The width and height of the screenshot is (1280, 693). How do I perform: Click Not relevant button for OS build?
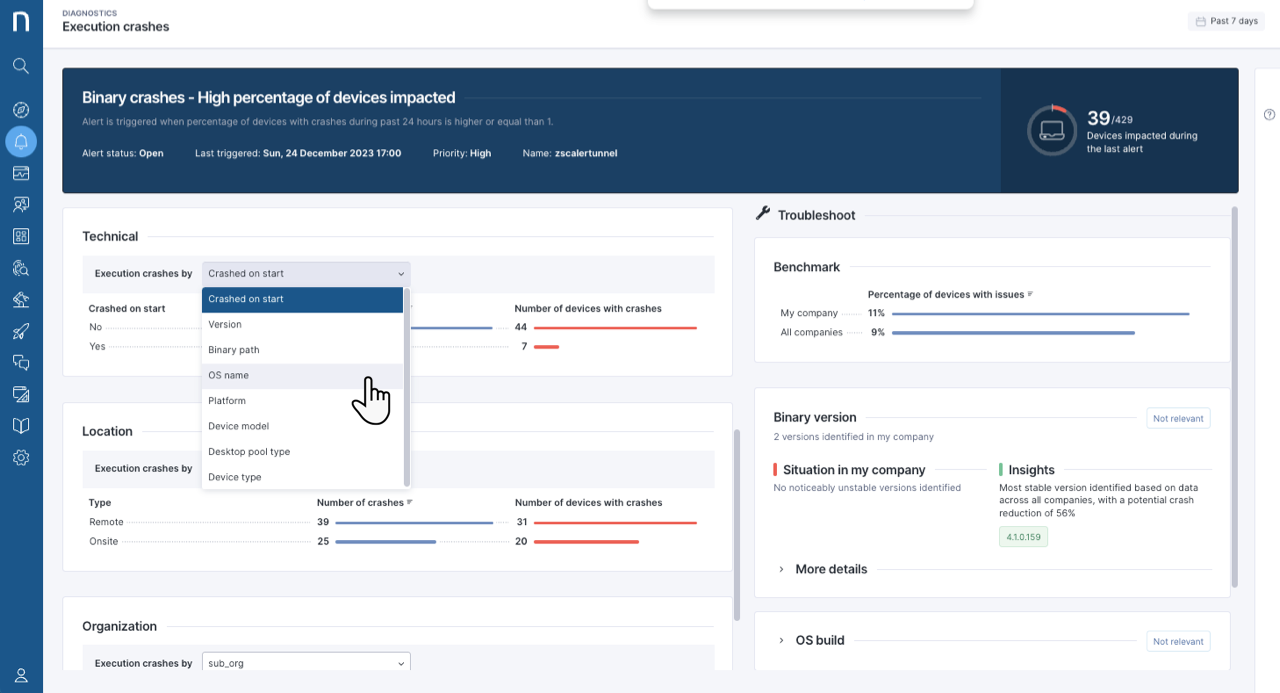click(x=1178, y=641)
